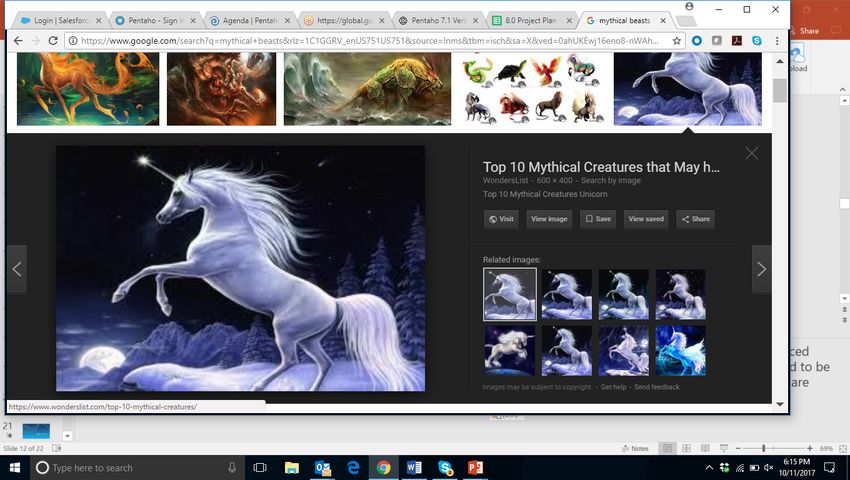Close the mythical beasts tab
The image size is (850, 480).
point(663,21)
